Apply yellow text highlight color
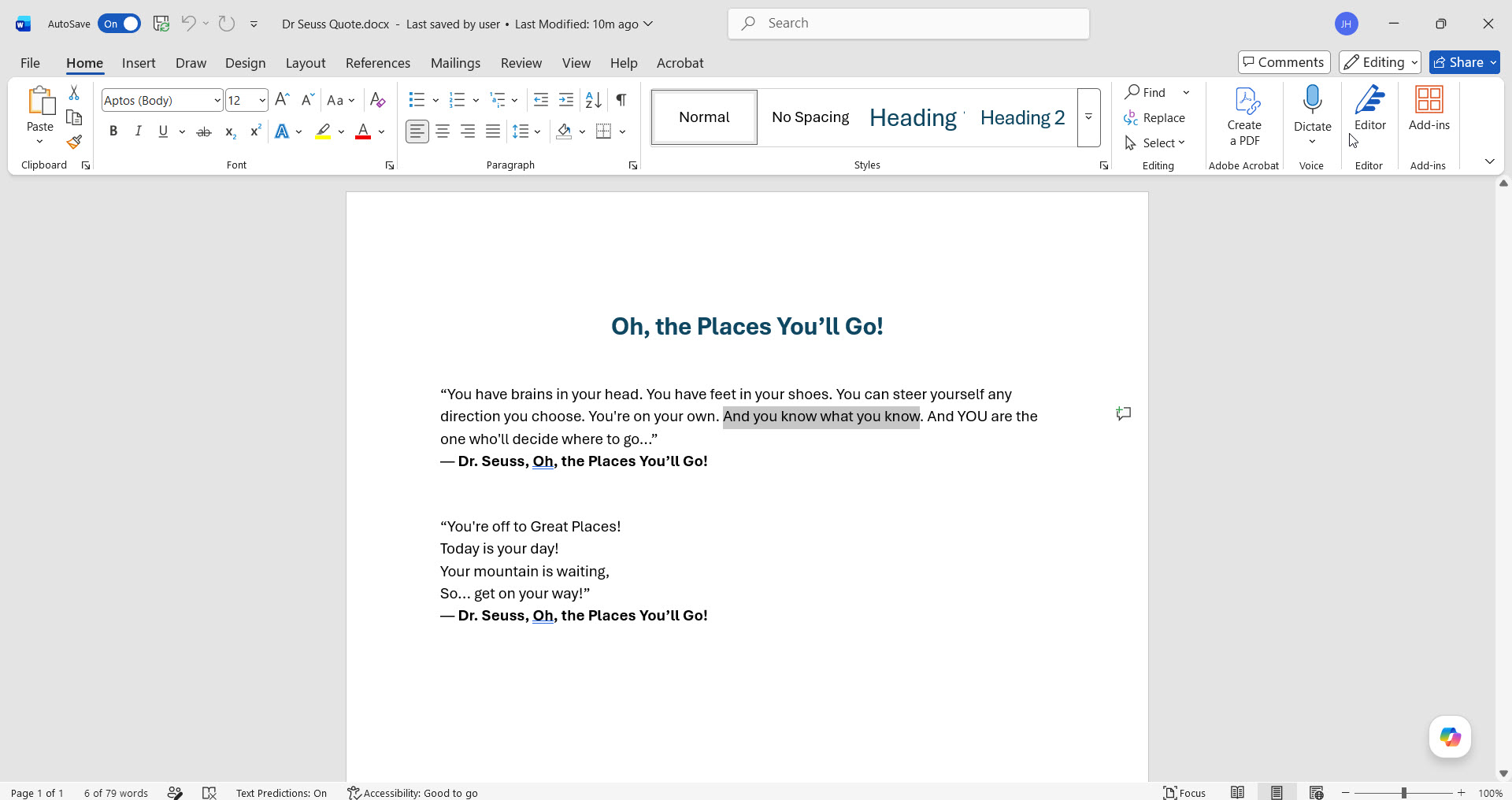 (323, 131)
